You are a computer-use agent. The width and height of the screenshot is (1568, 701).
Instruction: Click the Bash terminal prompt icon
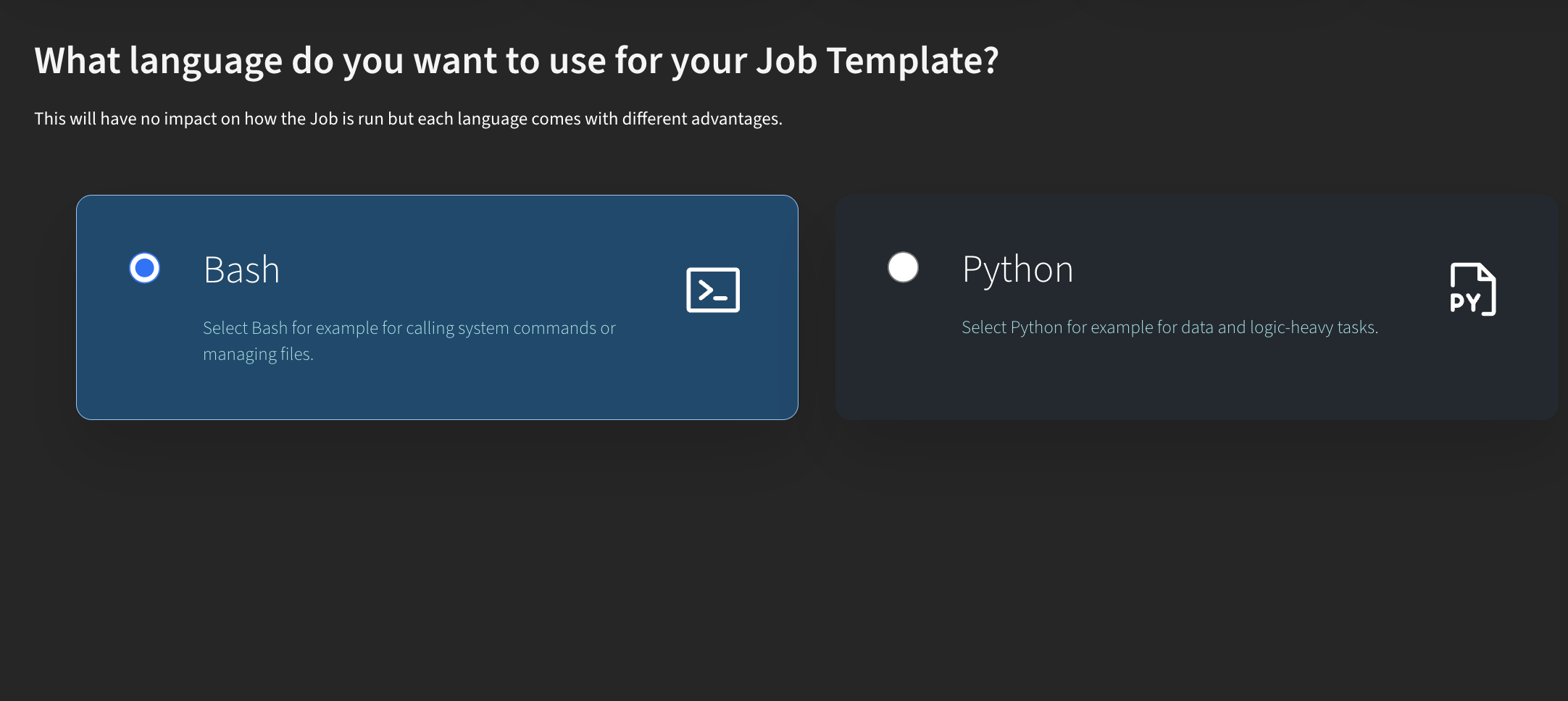[x=713, y=290]
